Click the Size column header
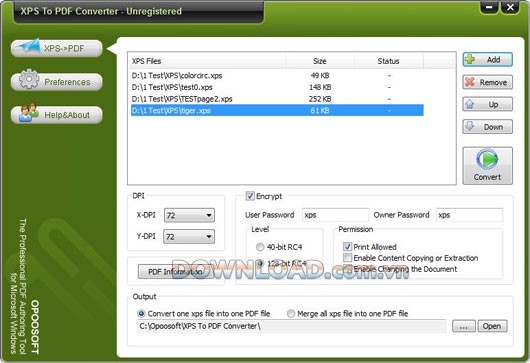This screenshot has width=530, height=363. click(x=320, y=61)
